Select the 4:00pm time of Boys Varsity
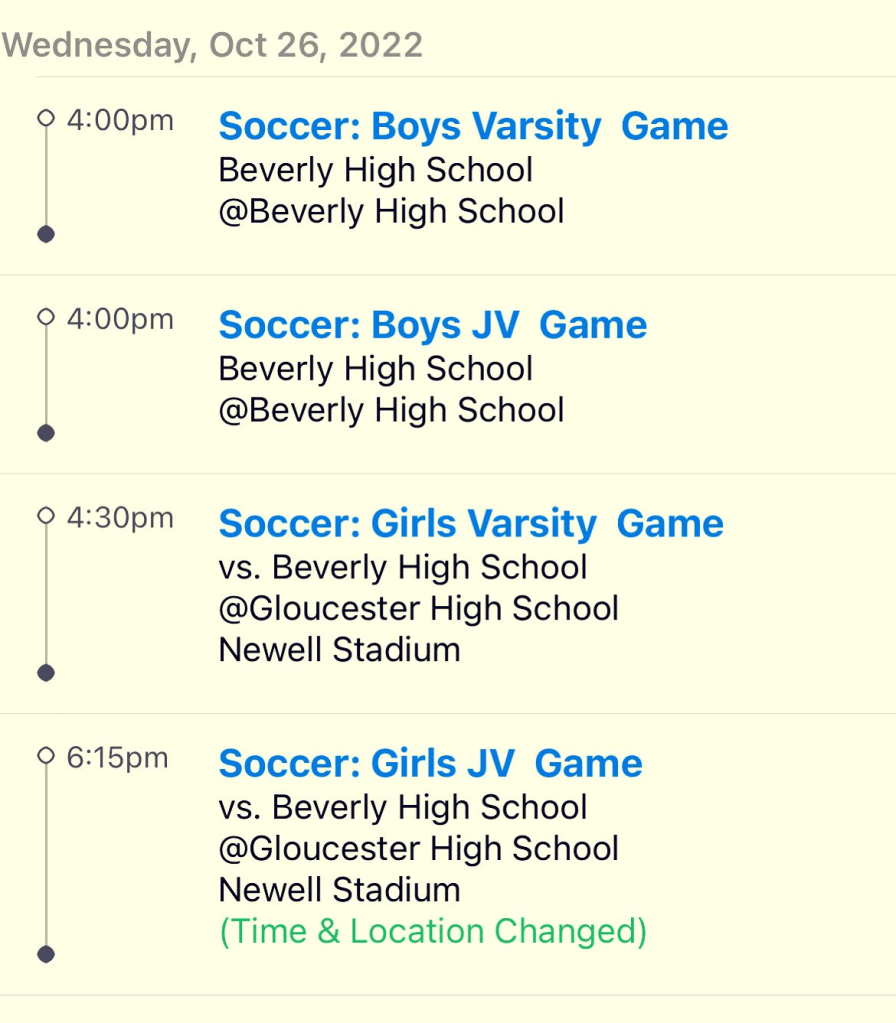This screenshot has height=1023, width=896. pos(120,121)
